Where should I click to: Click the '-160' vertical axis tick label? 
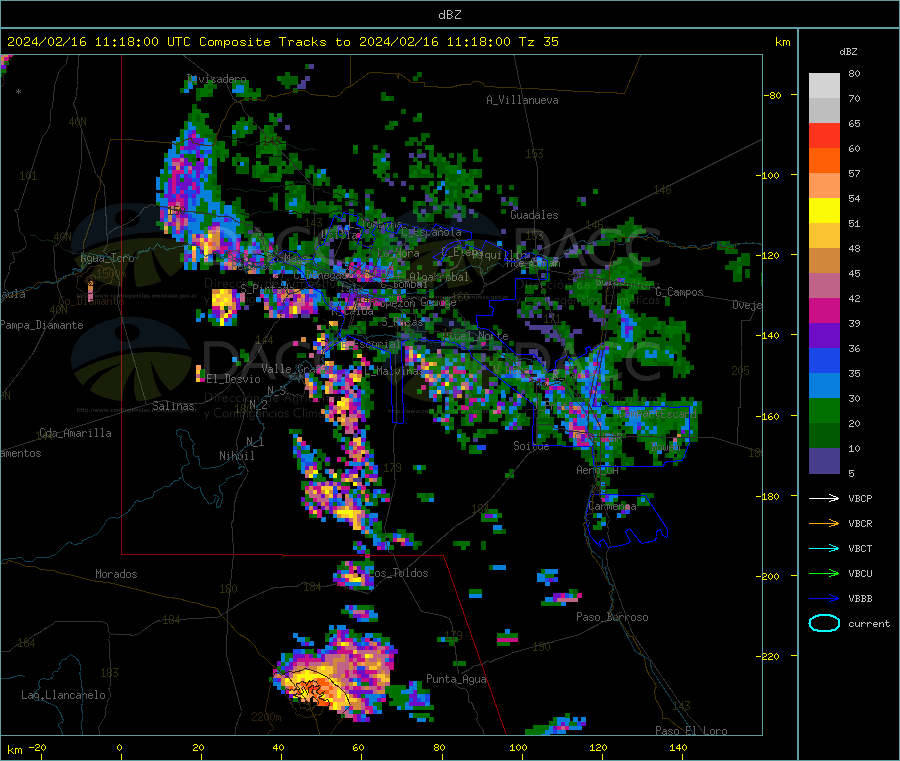[767, 416]
